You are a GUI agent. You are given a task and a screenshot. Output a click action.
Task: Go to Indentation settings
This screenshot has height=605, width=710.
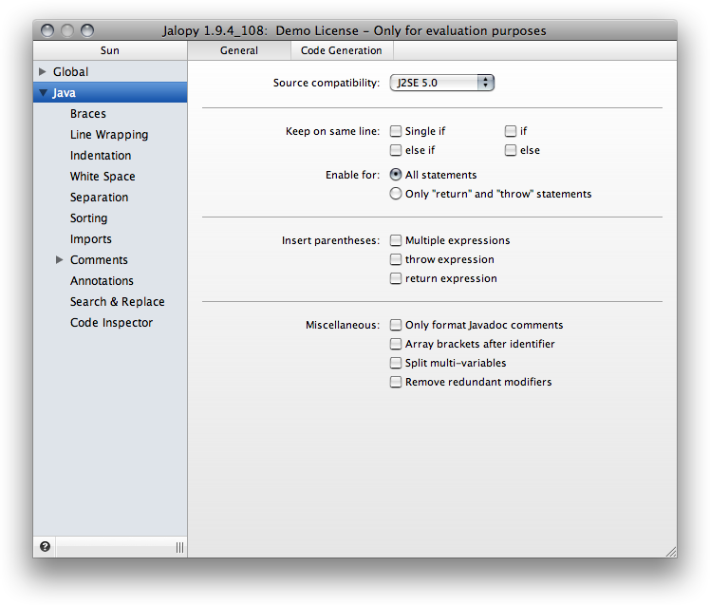(101, 155)
